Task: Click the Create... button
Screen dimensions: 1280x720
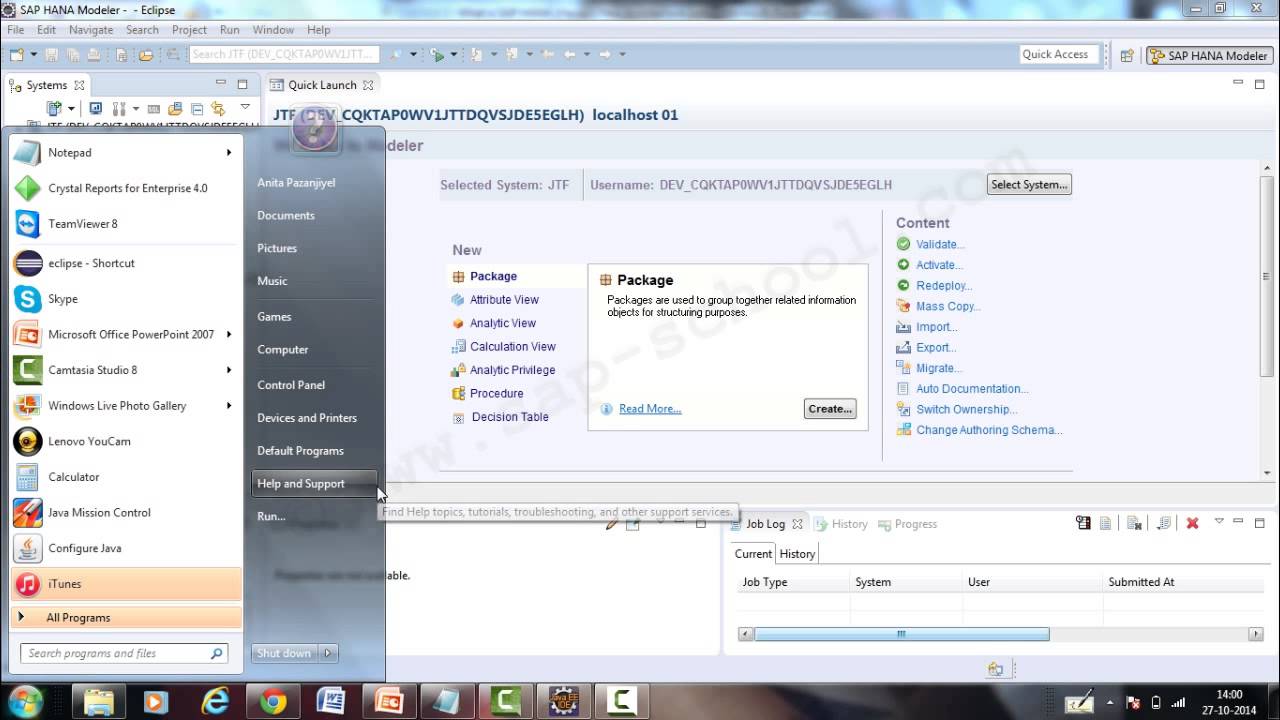Action: click(x=830, y=409)
